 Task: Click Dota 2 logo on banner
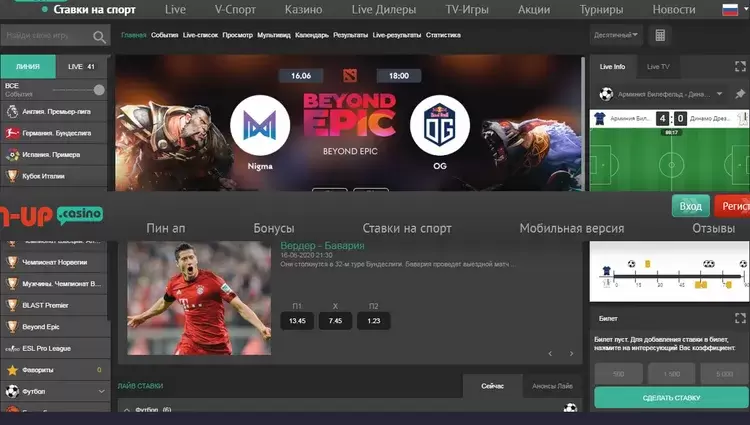tap(350, 76)
